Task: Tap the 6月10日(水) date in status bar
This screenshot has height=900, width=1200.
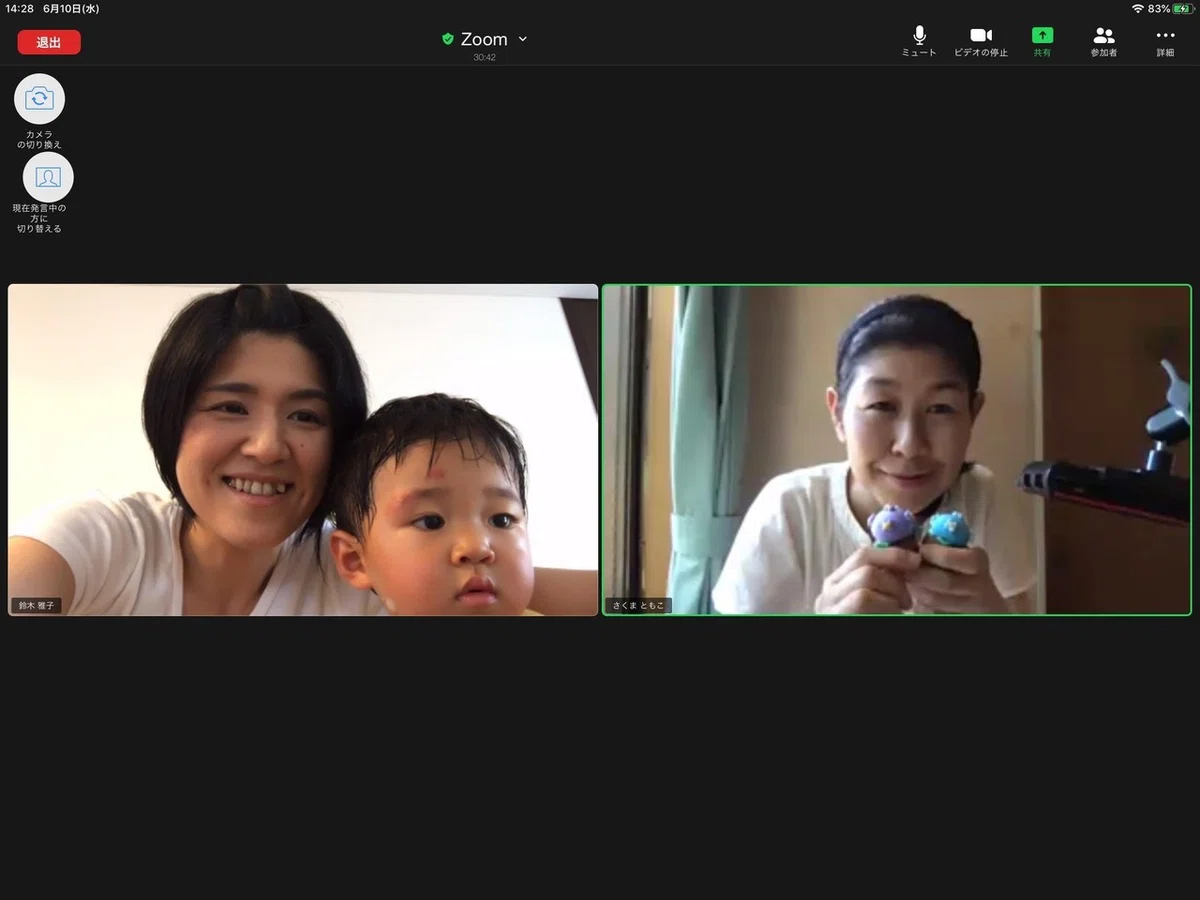Action: point(71,8)
